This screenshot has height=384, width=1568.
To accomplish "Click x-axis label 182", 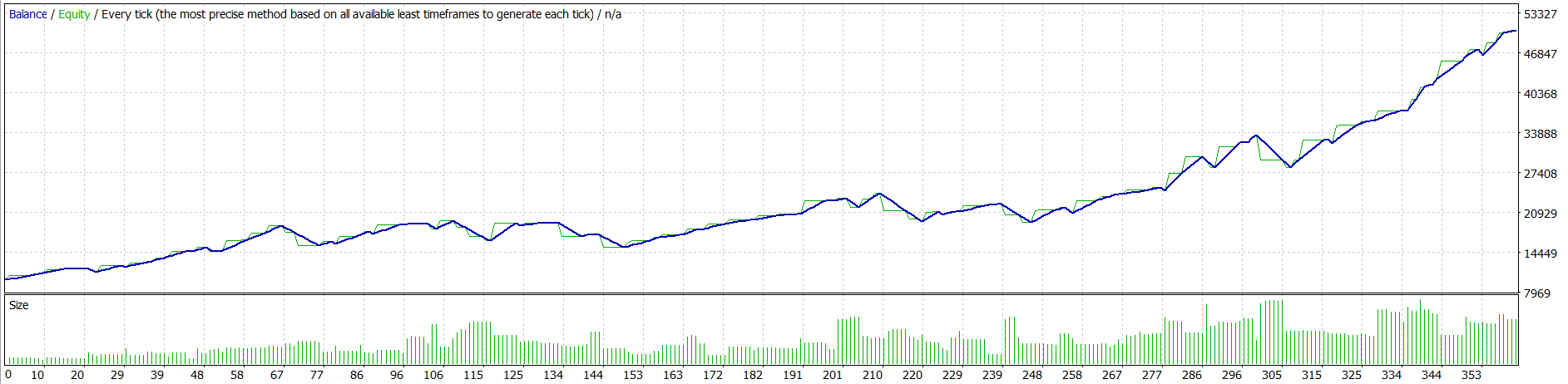I will tap(753, 375).
